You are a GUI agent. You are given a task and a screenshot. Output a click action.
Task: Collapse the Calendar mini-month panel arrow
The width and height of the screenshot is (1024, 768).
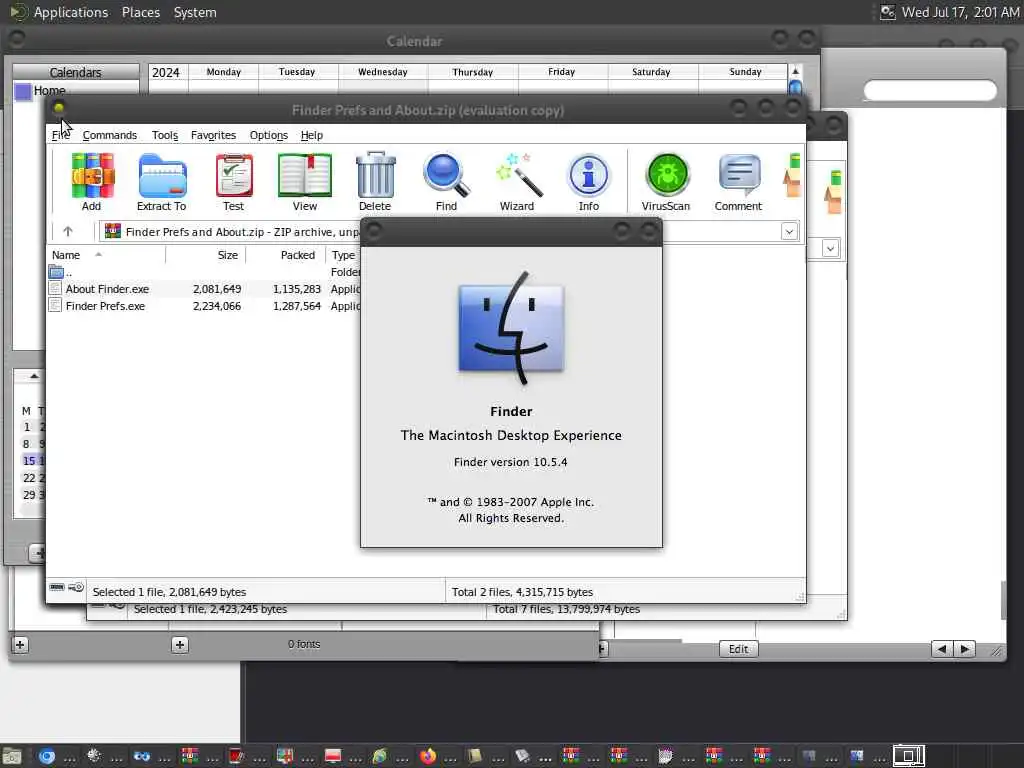tap(34, 376)
